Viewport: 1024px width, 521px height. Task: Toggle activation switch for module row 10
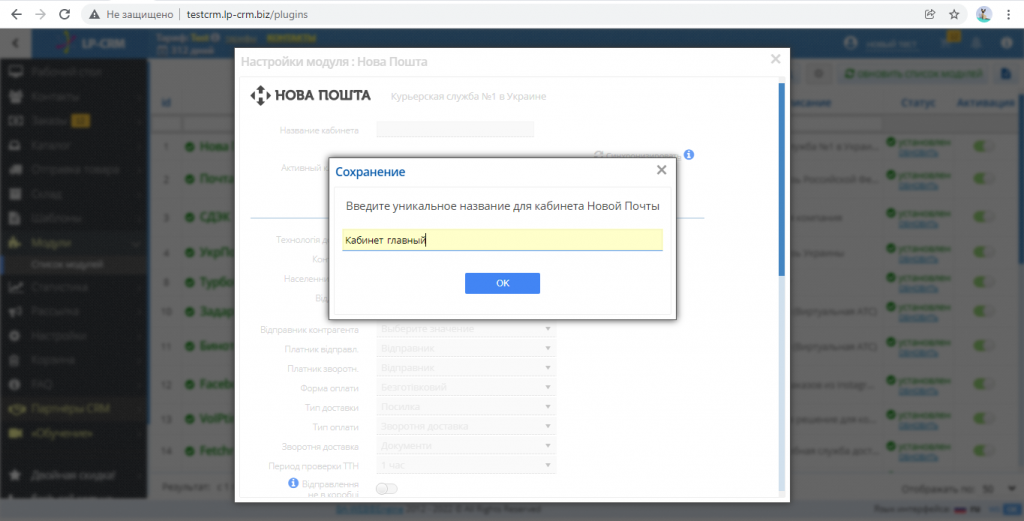983,311
